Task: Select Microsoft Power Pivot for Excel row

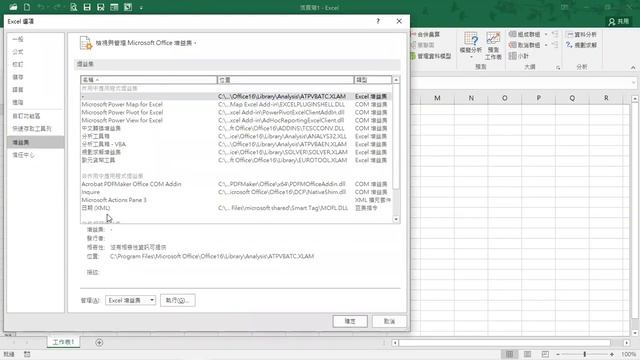Action: 236,113
